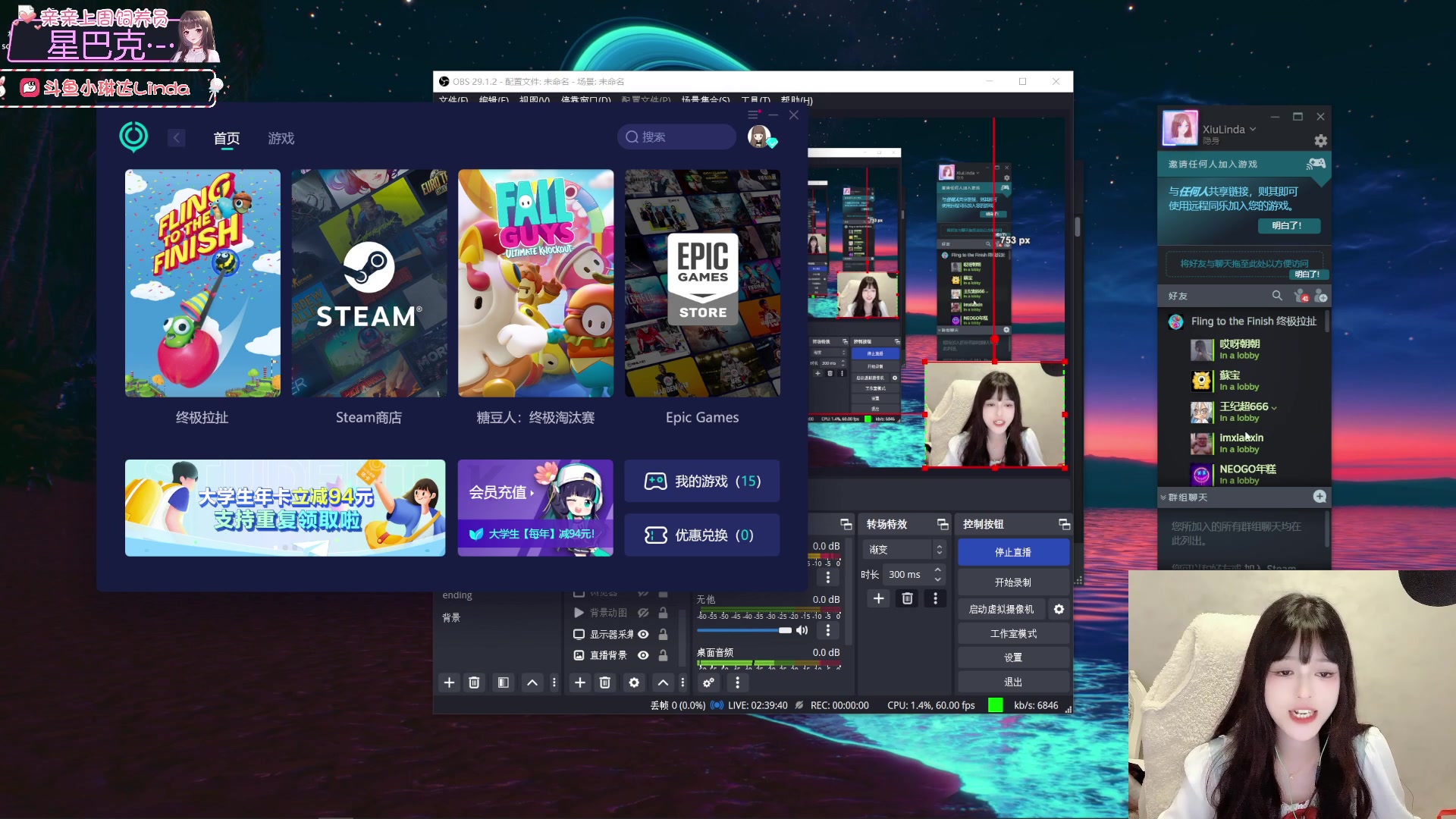Open the 渐变 transition dropdown
Image resolution: width=1456 pixels, height=819 pixels.
click(x=903, y=549)
